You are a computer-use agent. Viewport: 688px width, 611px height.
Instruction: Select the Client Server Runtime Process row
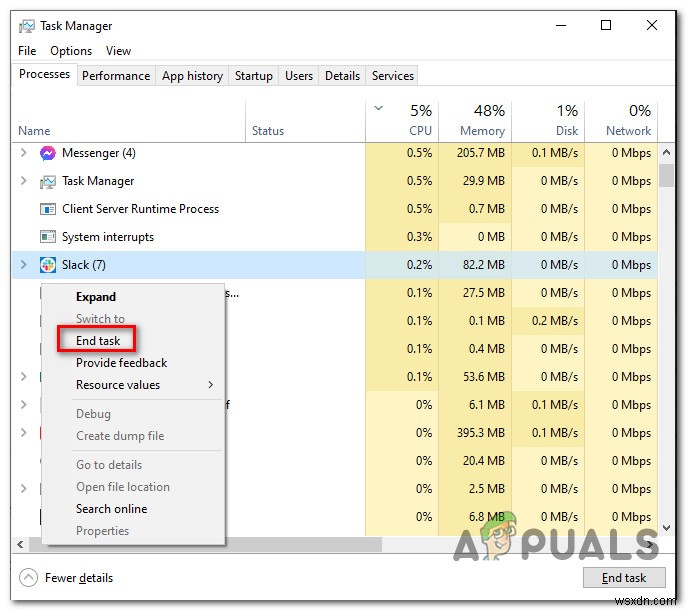pyautogui.click(x=334, y=209)
